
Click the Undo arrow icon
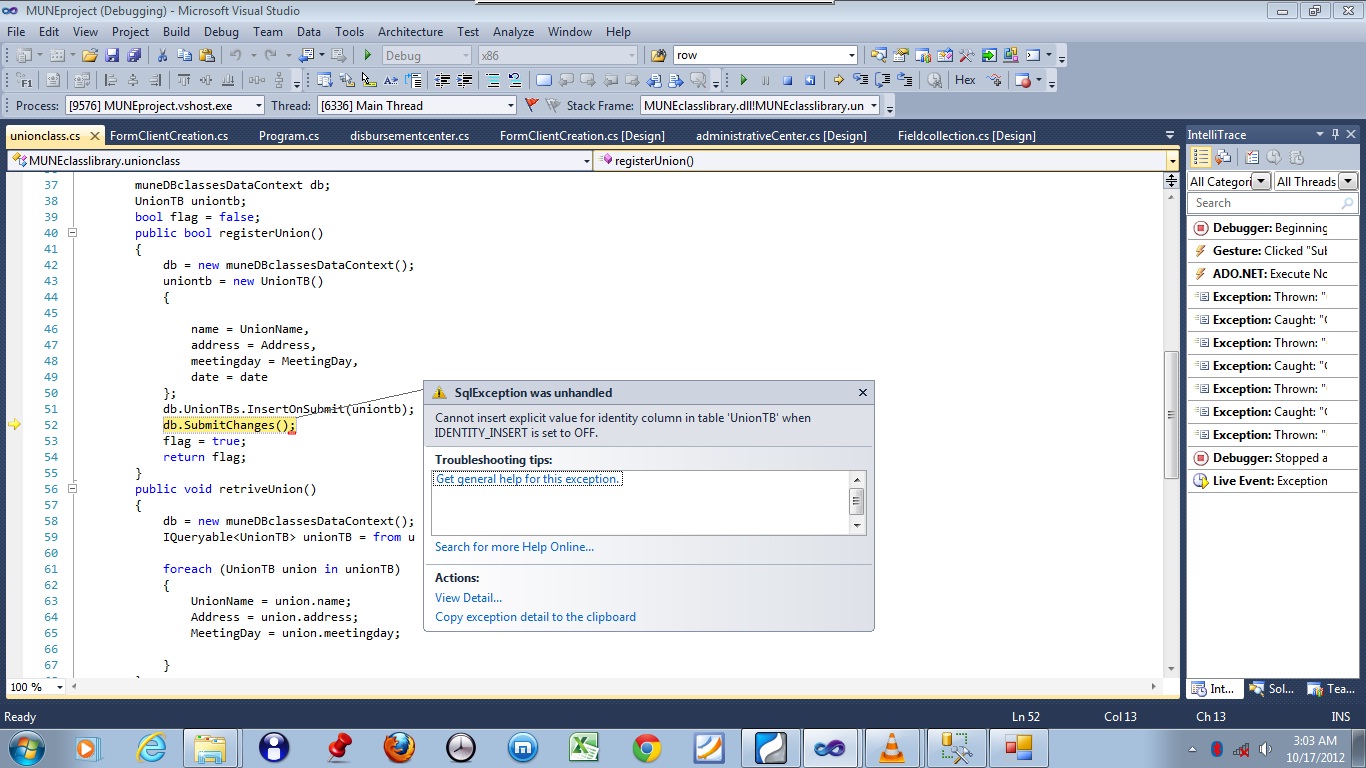236,56
